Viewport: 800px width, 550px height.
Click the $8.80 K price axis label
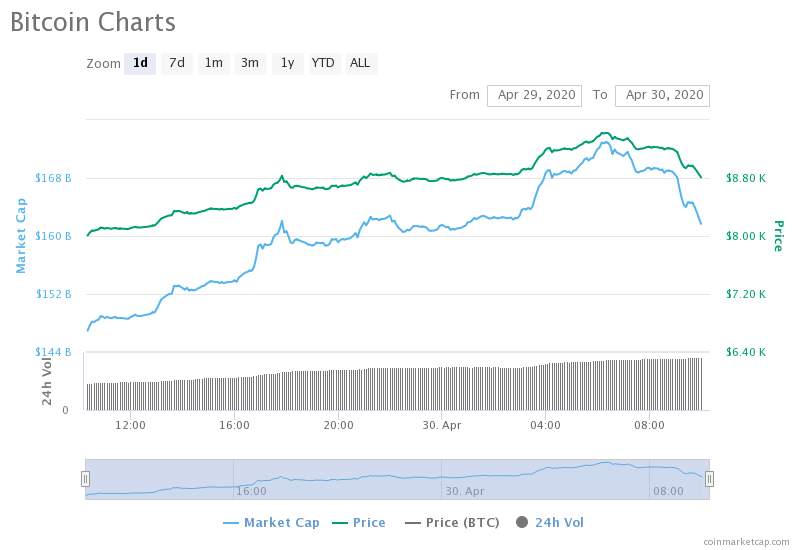click(x=746, y=178)
